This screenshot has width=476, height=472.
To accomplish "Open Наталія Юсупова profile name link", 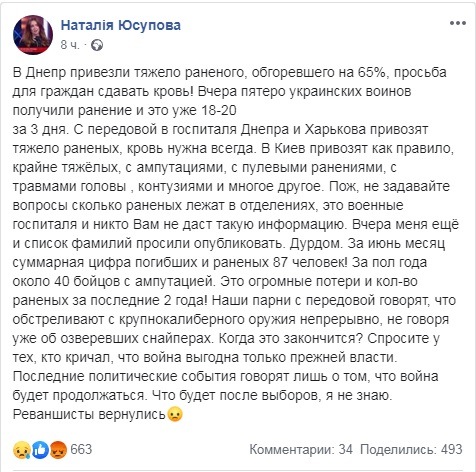I will (x=121, y=25).
